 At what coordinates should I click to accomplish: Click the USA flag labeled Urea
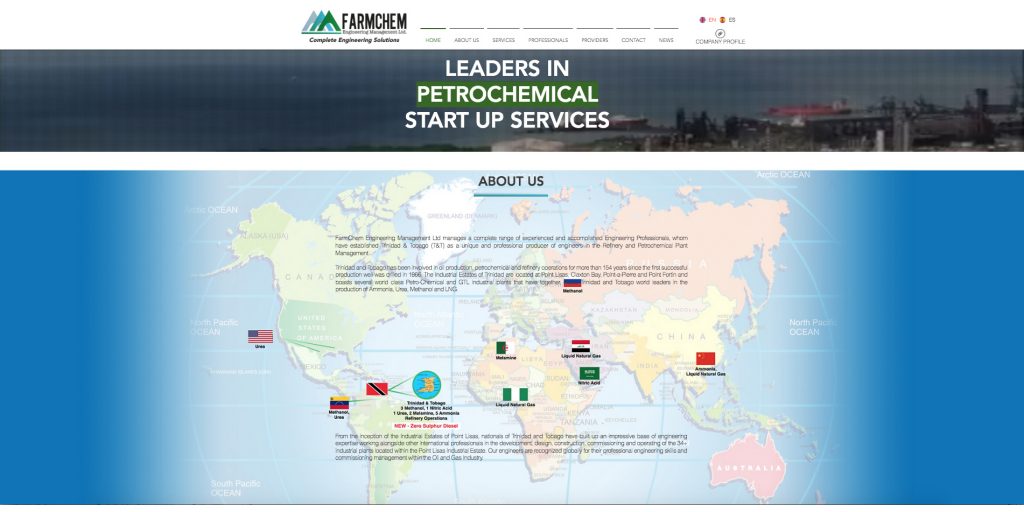point(261,336)
